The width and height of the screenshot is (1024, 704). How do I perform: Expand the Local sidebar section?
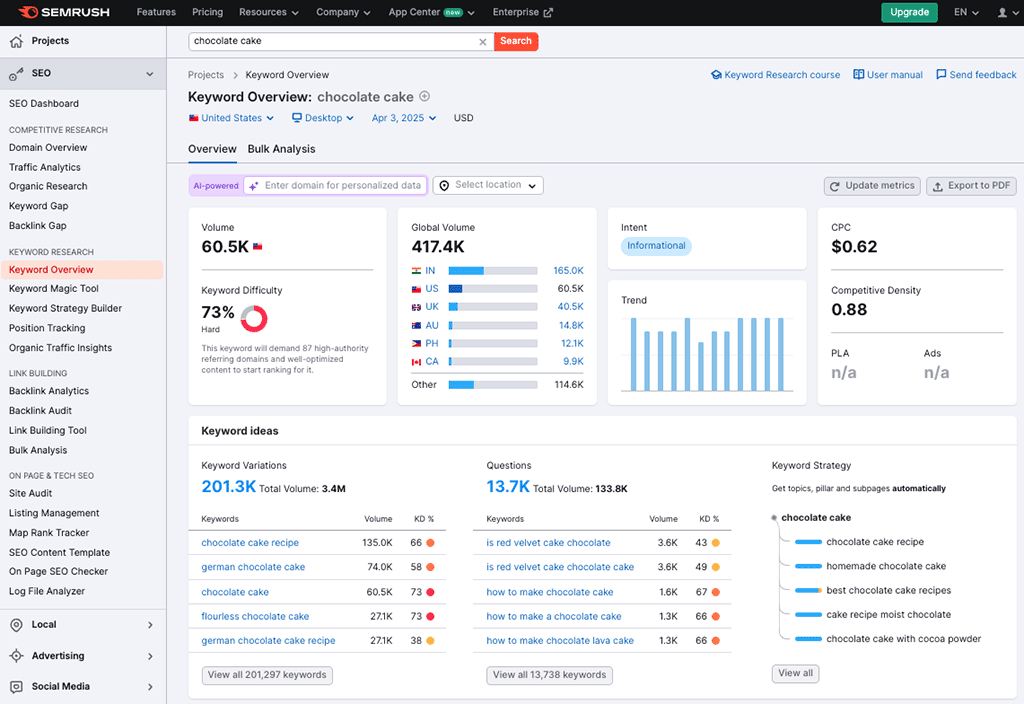150,625
